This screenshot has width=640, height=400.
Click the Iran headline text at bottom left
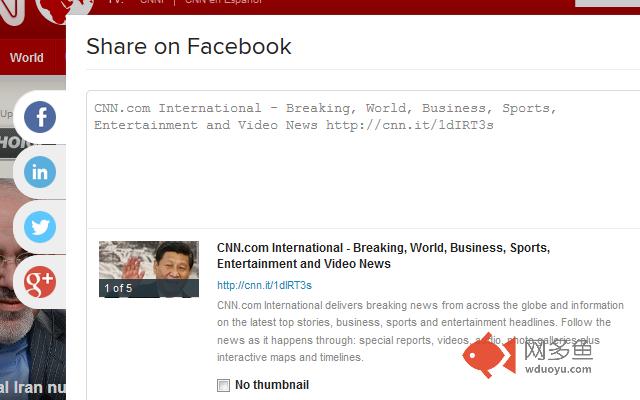click(x=32, y=388)
